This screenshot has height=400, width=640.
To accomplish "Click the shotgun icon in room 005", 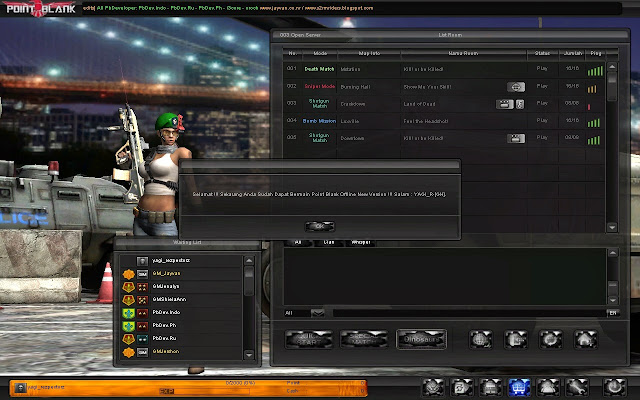I will pyautogui.click(x=516, y=138).
